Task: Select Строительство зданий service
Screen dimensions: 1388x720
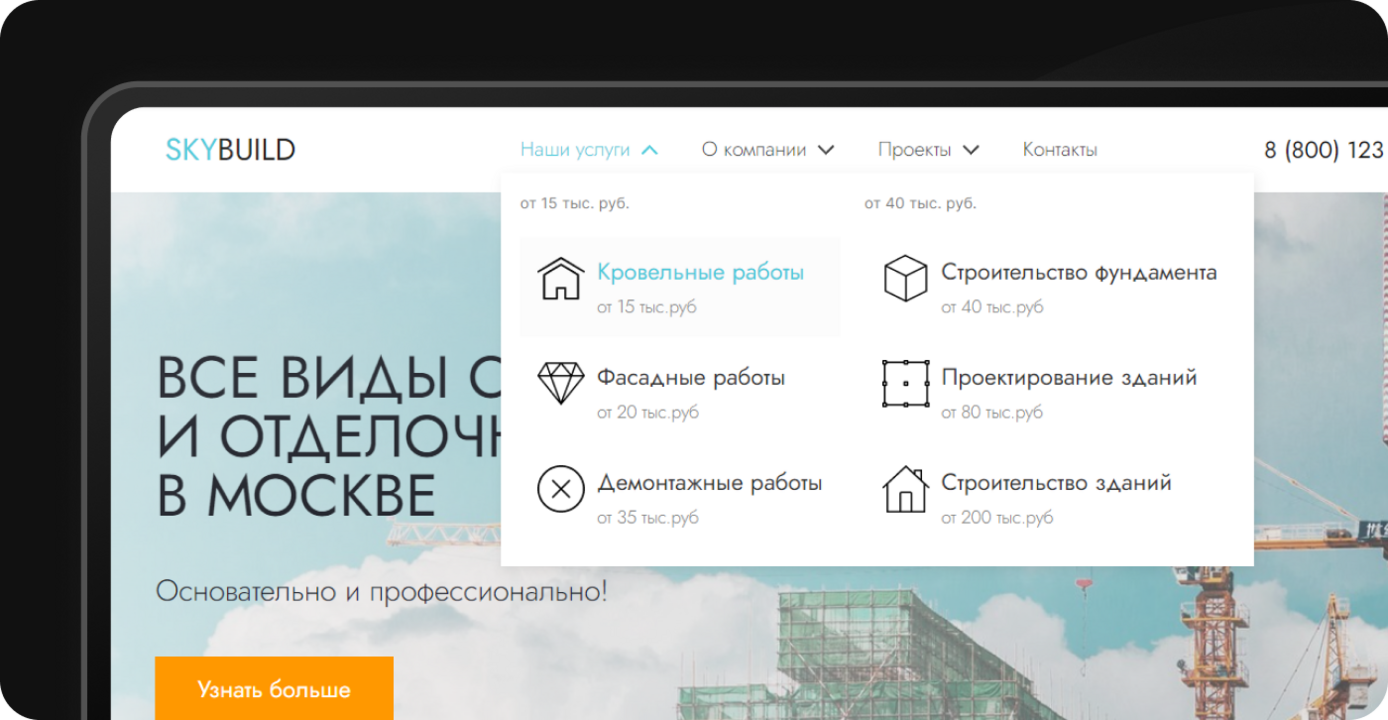Action: click(1056, 483)
